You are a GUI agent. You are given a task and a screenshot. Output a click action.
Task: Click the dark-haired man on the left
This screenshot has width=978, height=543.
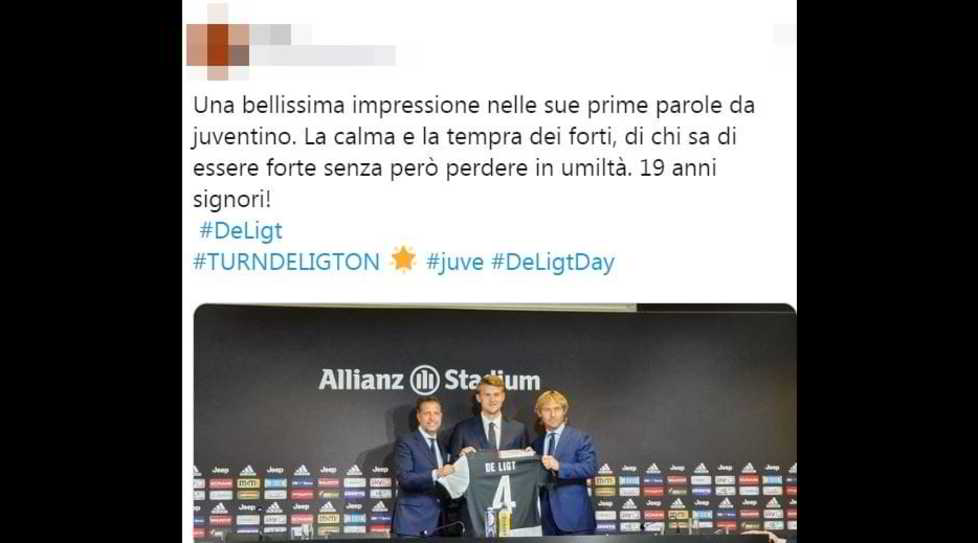point(420,468)
